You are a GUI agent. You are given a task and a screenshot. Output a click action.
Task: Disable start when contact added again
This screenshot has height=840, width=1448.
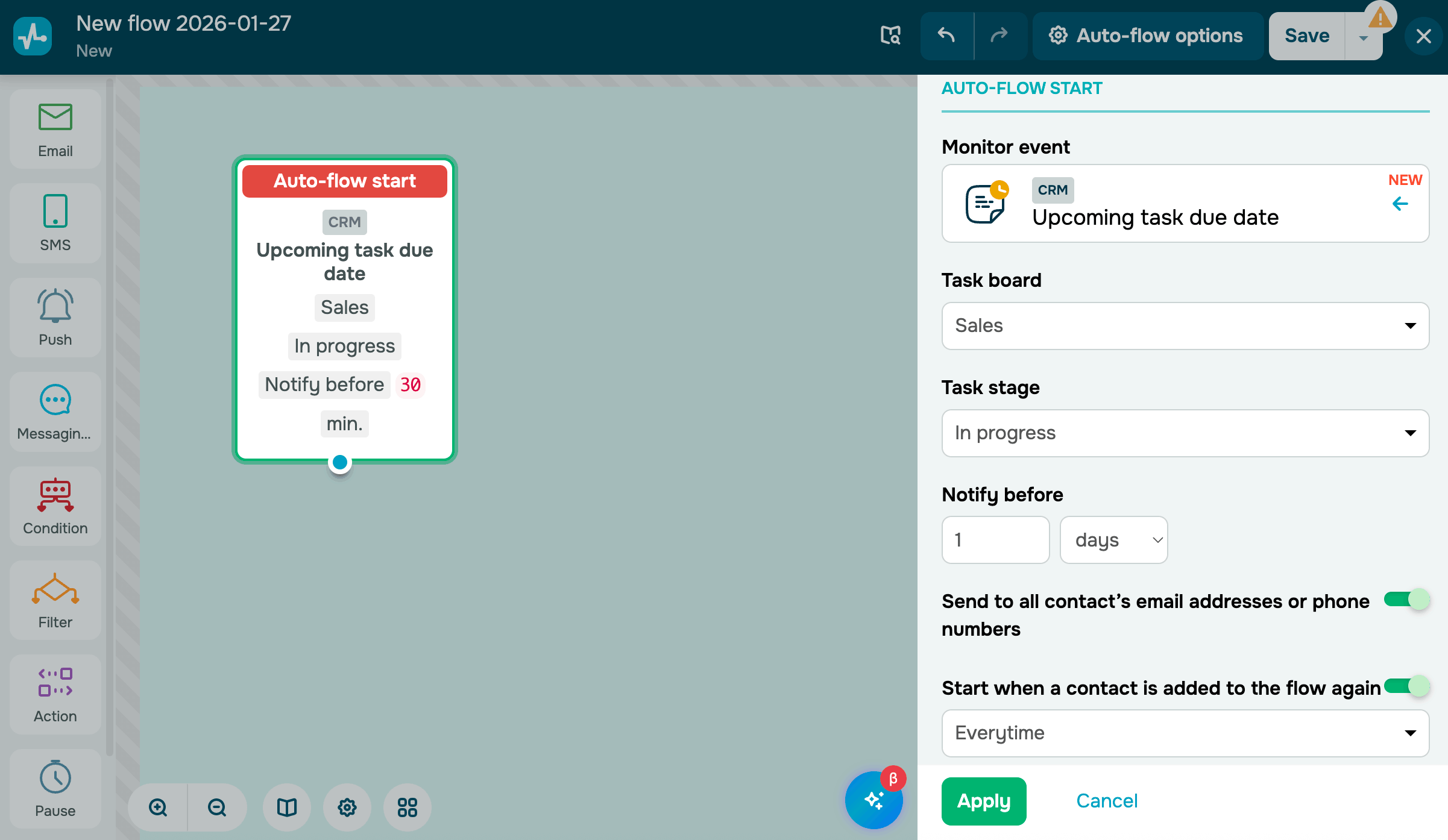1406,686
